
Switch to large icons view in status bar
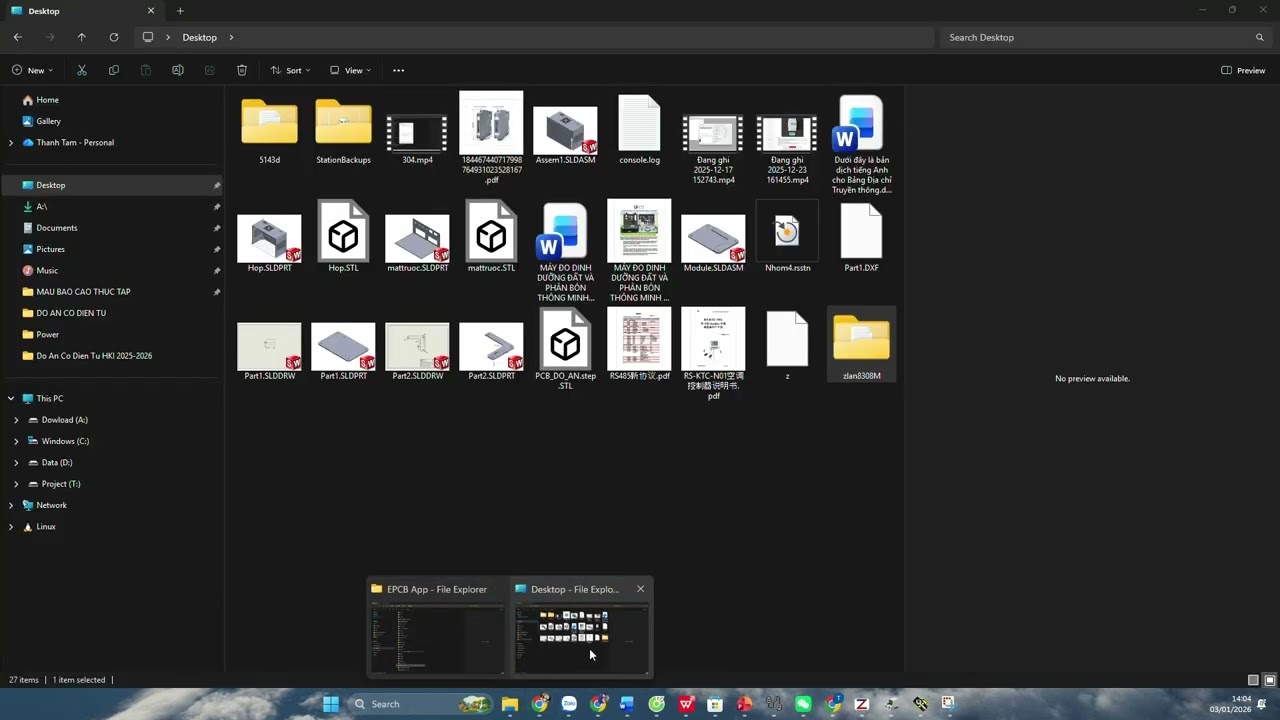click(1270, 680)
